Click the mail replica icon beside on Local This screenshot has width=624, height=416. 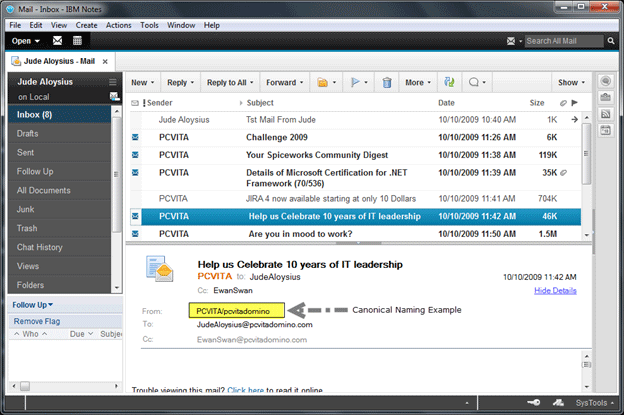(x=114, y=96)
